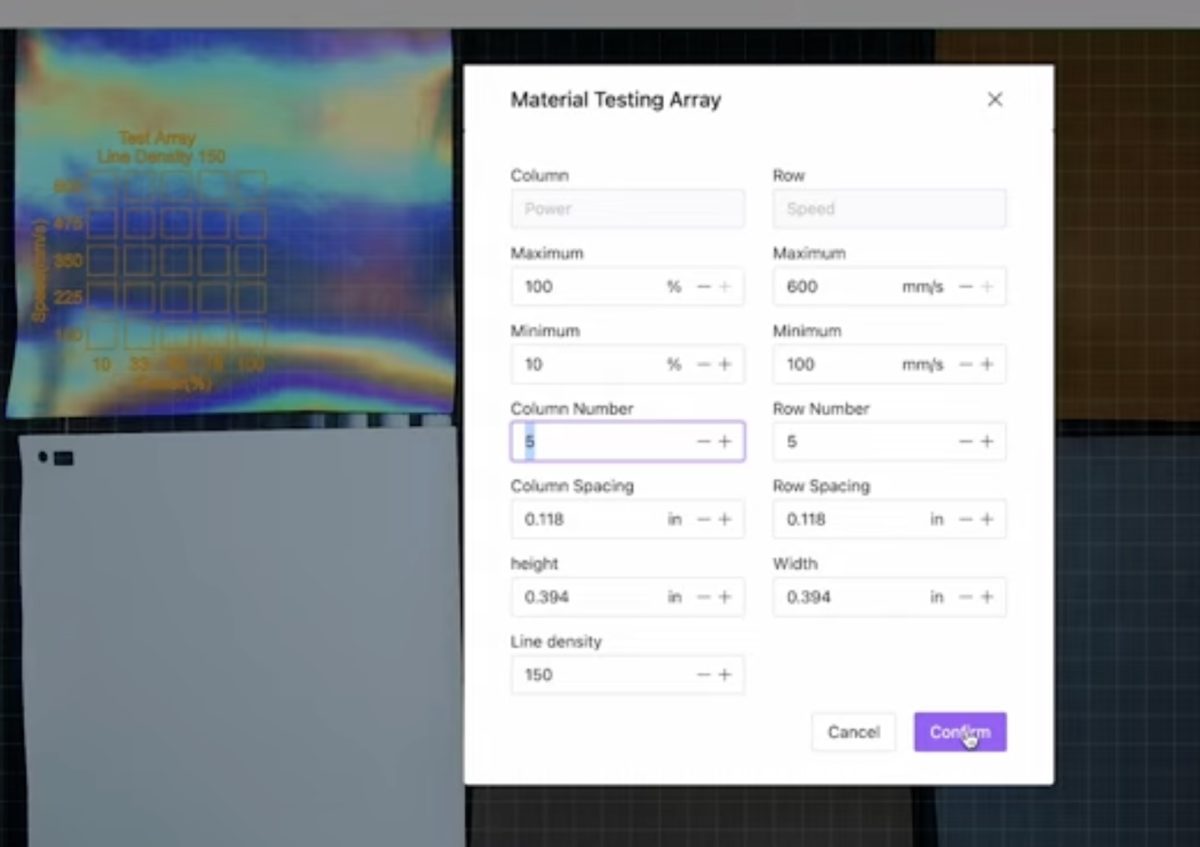
Task: Increase minimum power with plus button
Action: pos(725,364)
